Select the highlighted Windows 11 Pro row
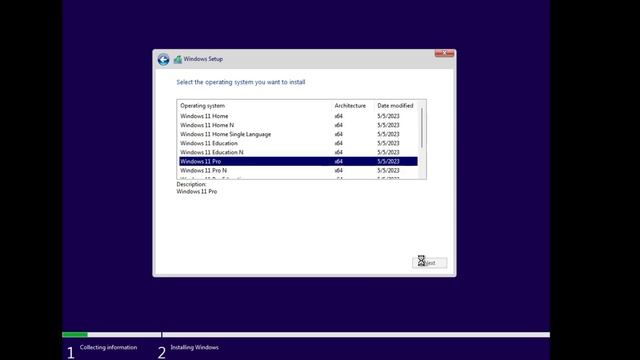 pyautogui.click(x=298, y=161)
